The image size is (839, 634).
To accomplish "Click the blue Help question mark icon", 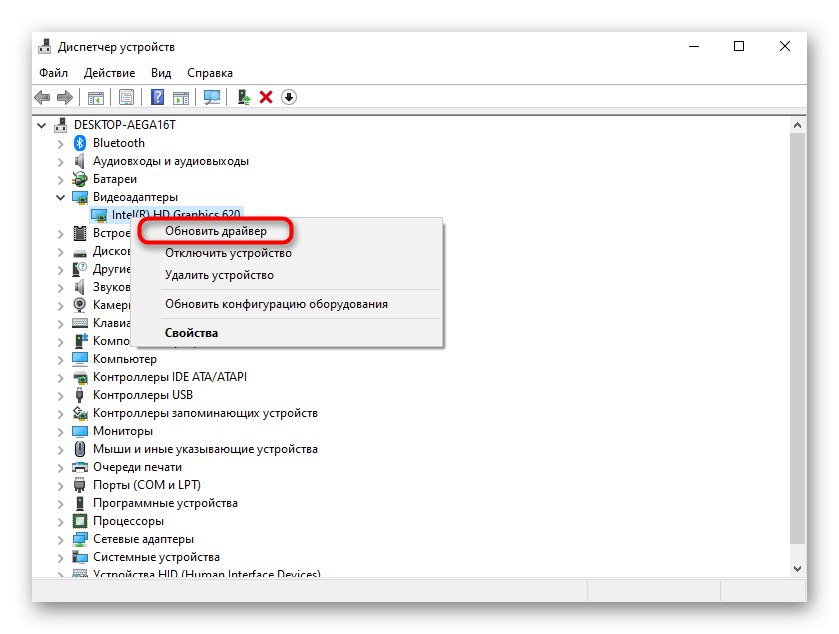I will pos(157,97).
